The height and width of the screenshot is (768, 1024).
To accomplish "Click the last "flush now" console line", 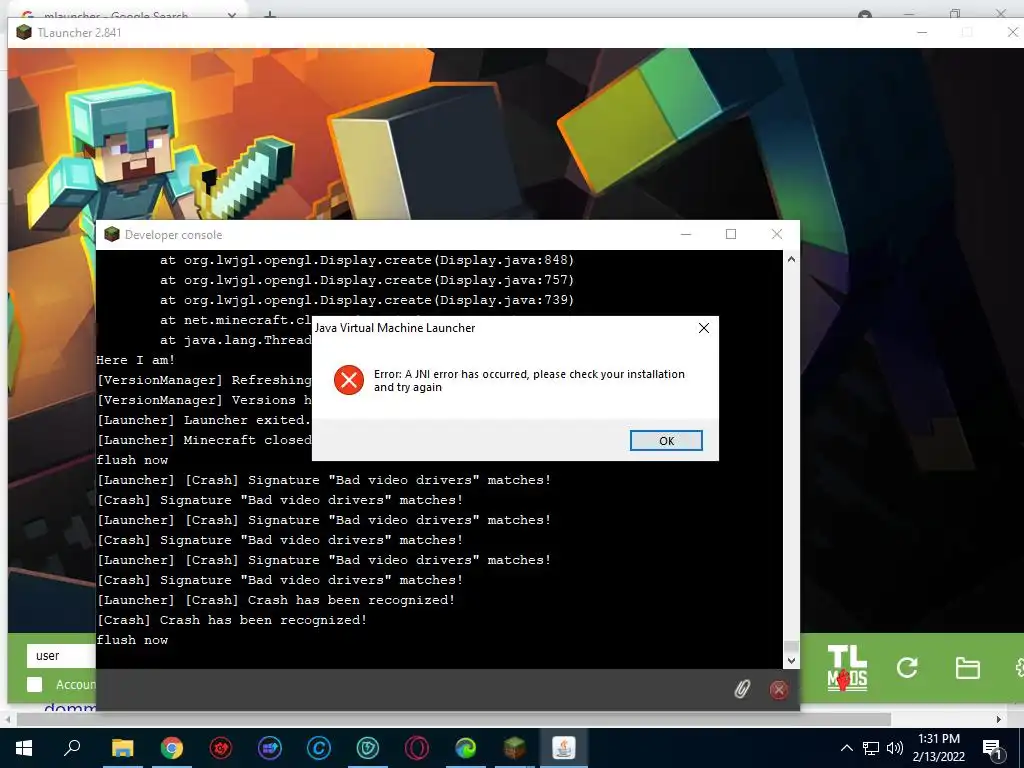I will pyautogui.click(x=133, y=640).
